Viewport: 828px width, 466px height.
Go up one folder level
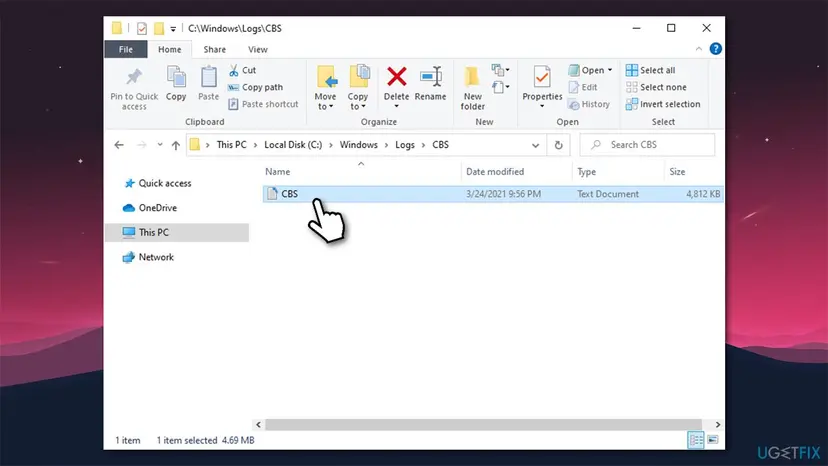click(x=176, y=145)
